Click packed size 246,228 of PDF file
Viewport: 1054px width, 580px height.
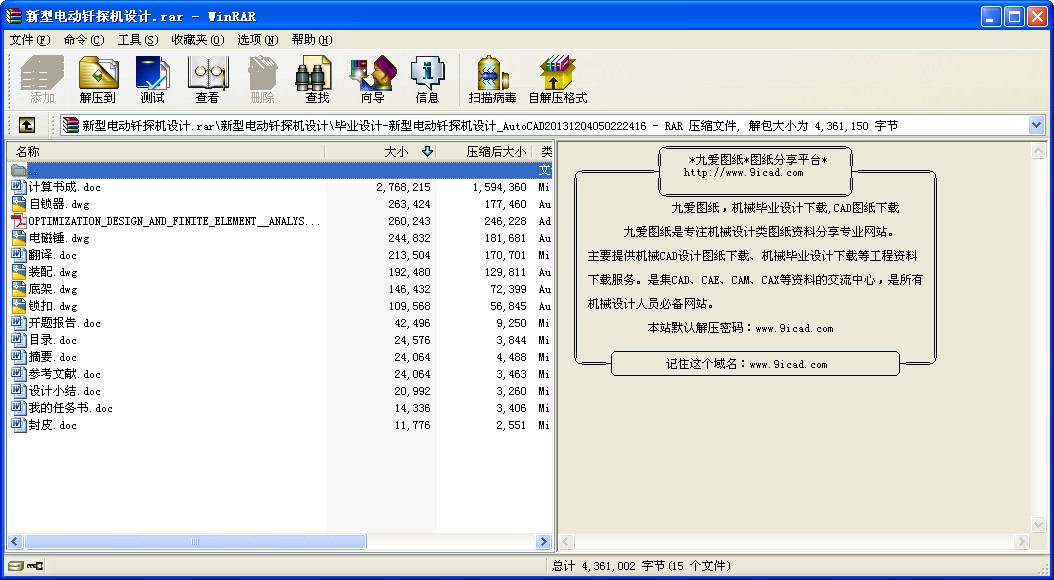point(505,221)
